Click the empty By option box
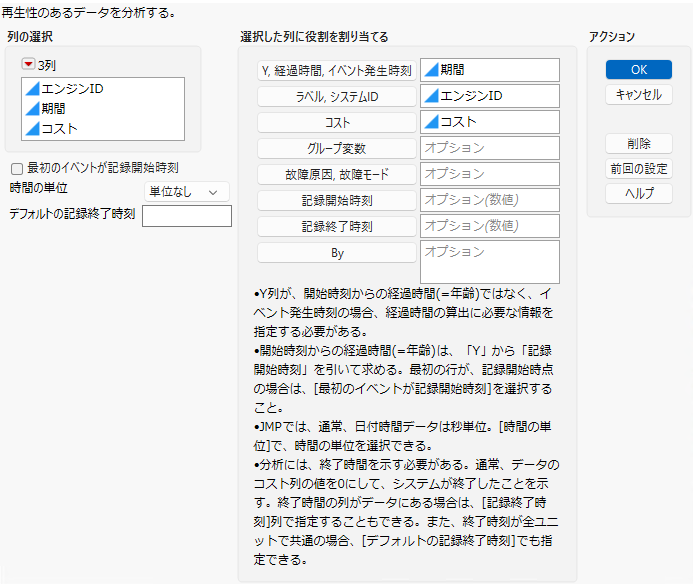 490,262
